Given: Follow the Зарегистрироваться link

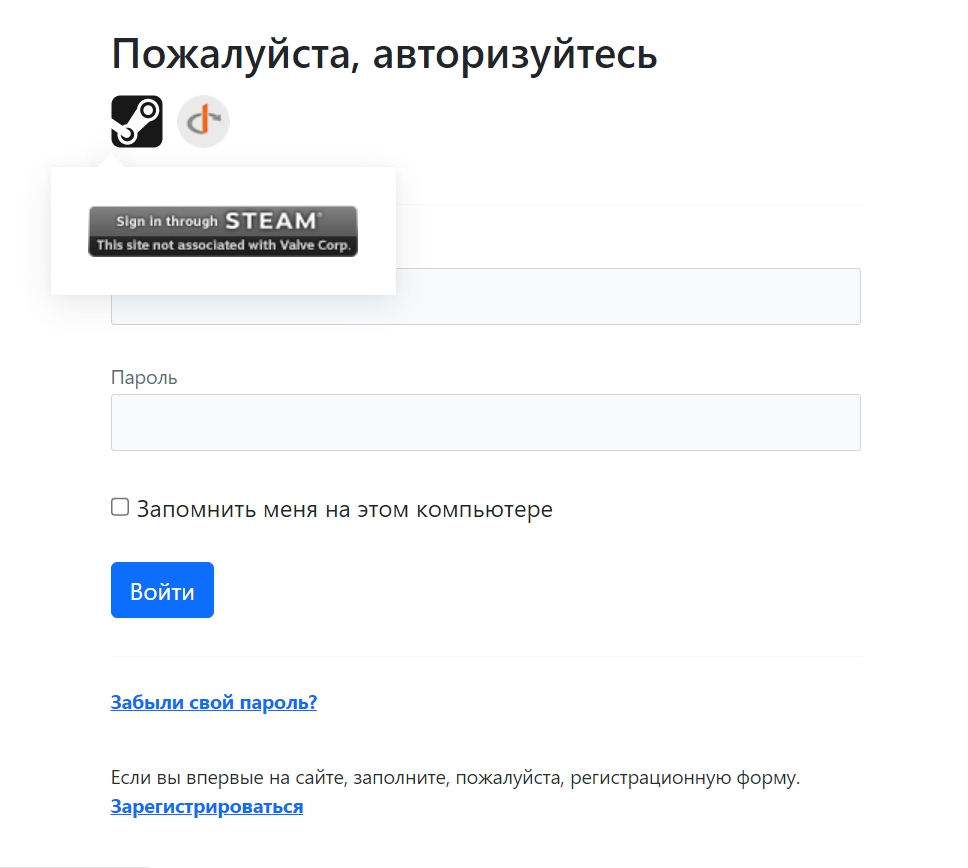Looking at the screenshot, I should [207, 806].
